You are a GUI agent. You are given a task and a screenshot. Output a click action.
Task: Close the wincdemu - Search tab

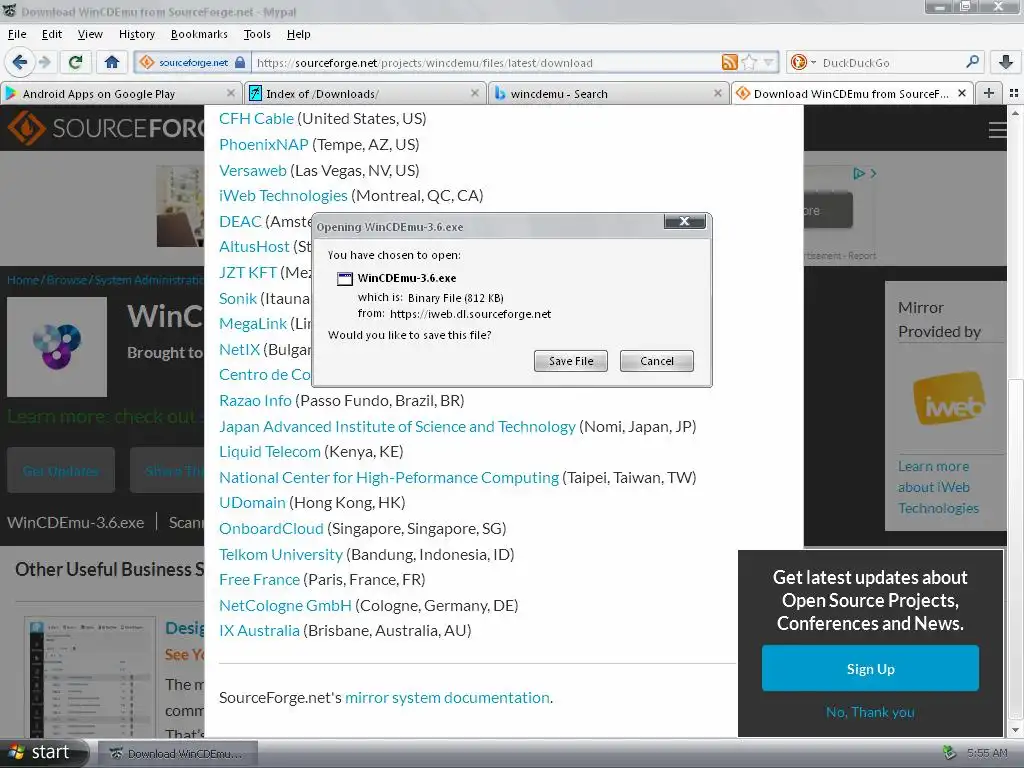718,93
